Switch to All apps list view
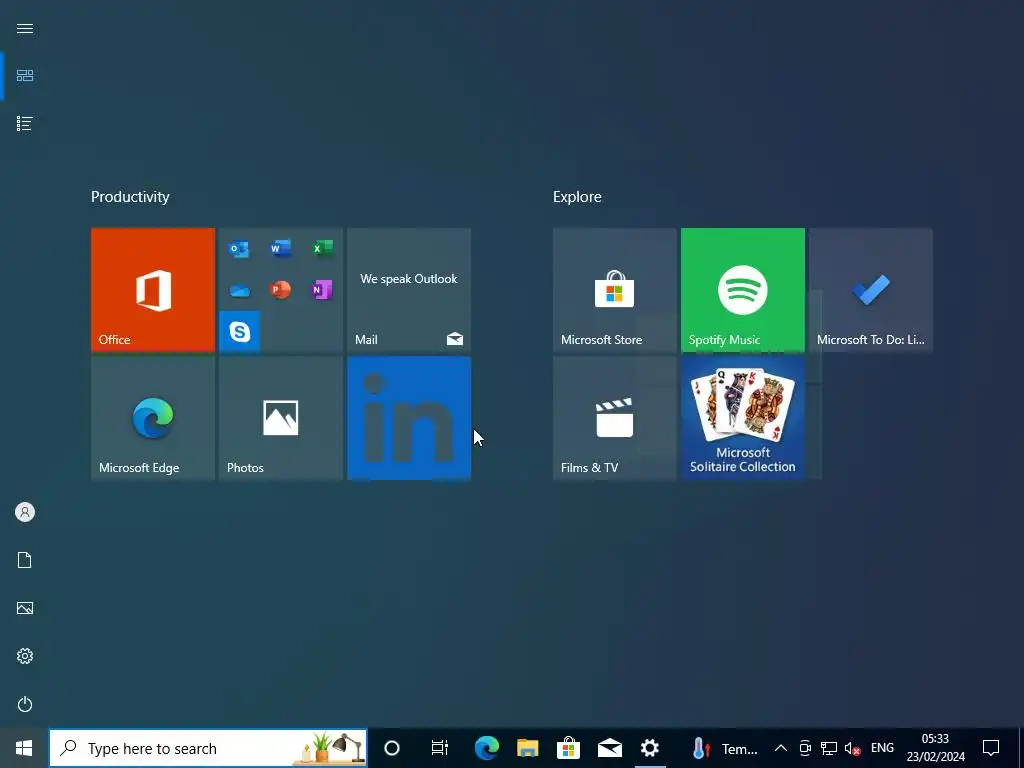The width and height of the screenshot is (1024, 768). (25, 123)
